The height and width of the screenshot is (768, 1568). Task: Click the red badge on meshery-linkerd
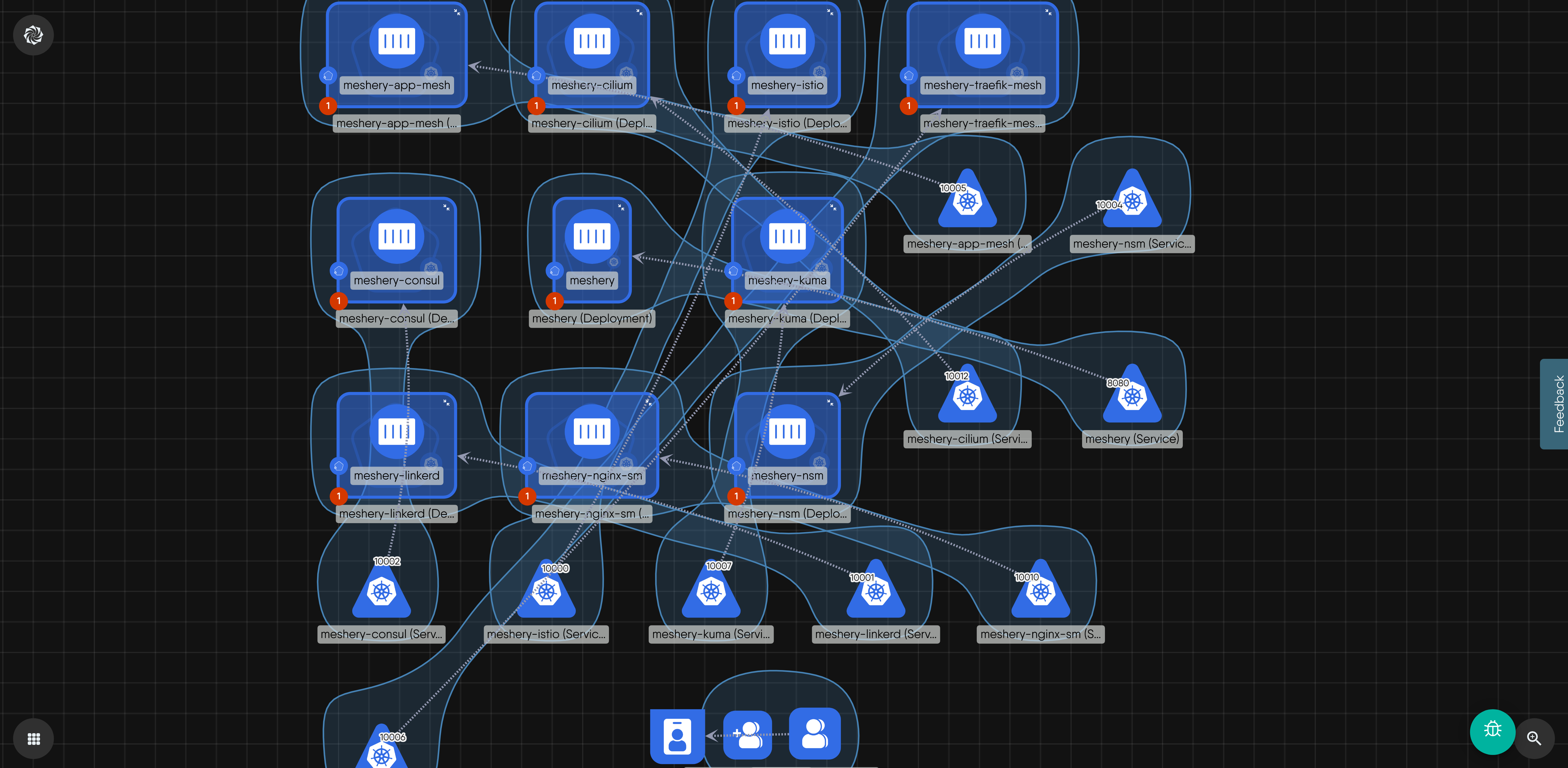(338, 496)
